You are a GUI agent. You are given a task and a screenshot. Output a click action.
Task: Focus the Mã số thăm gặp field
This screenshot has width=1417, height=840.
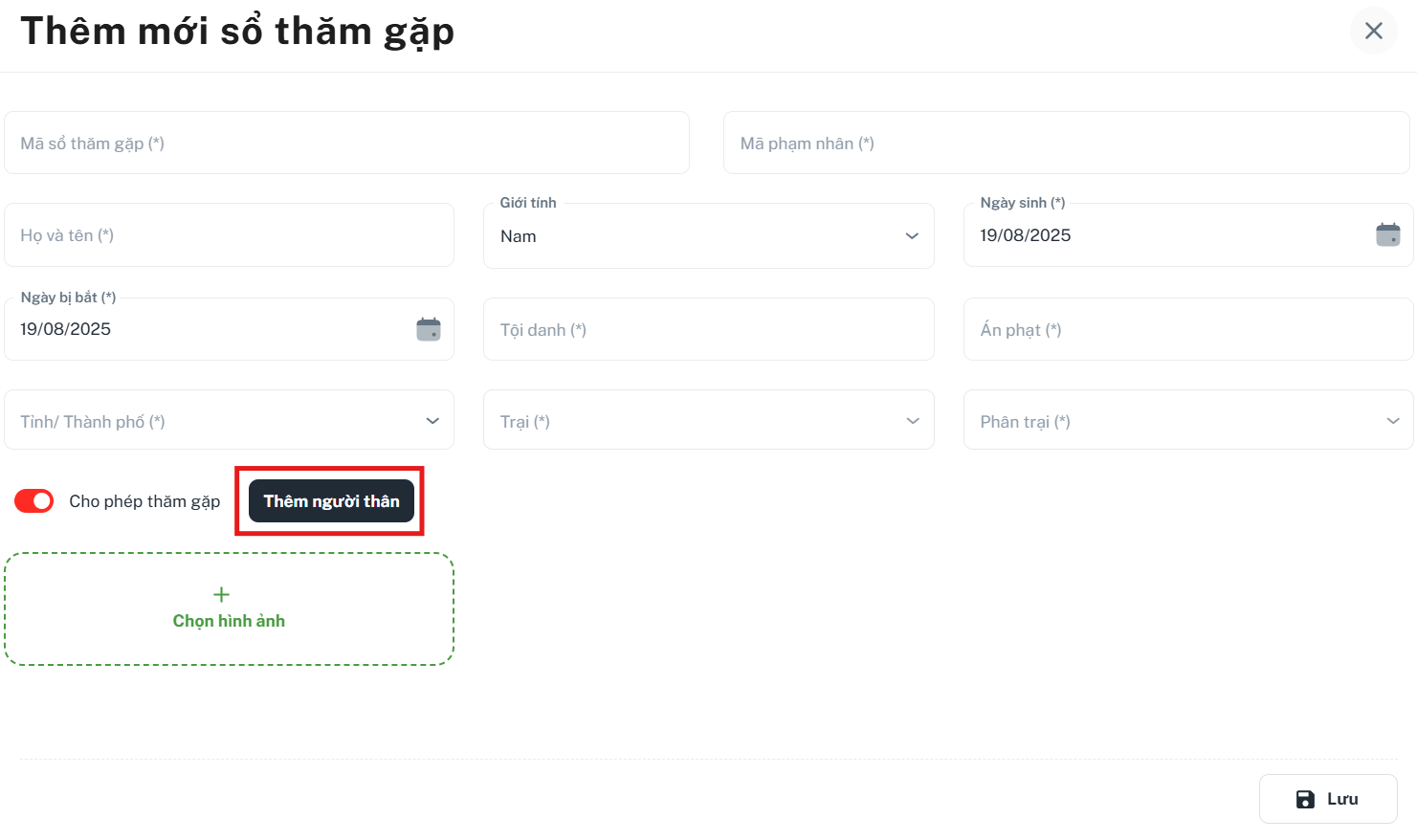coord(346,143)
